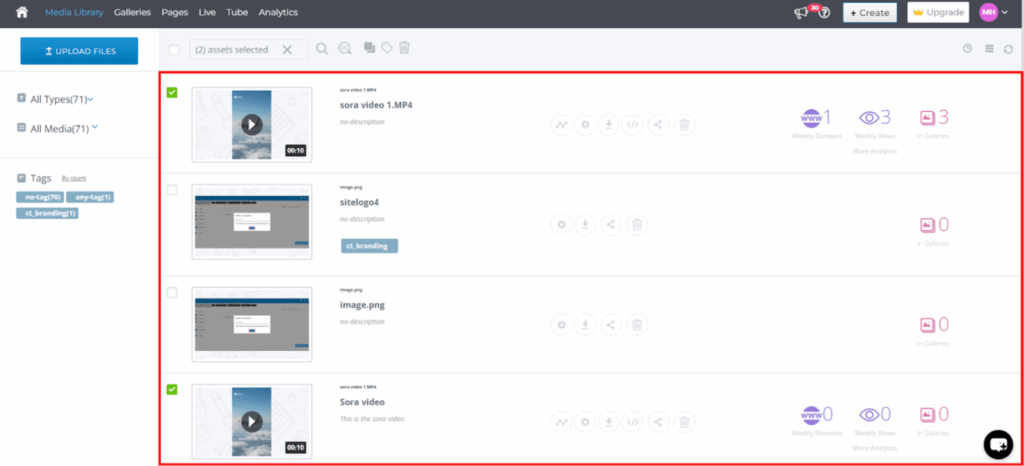Select the sitelogo4 asset checkbox
The height and width of the screenshot is (466, 1024).
172,189
